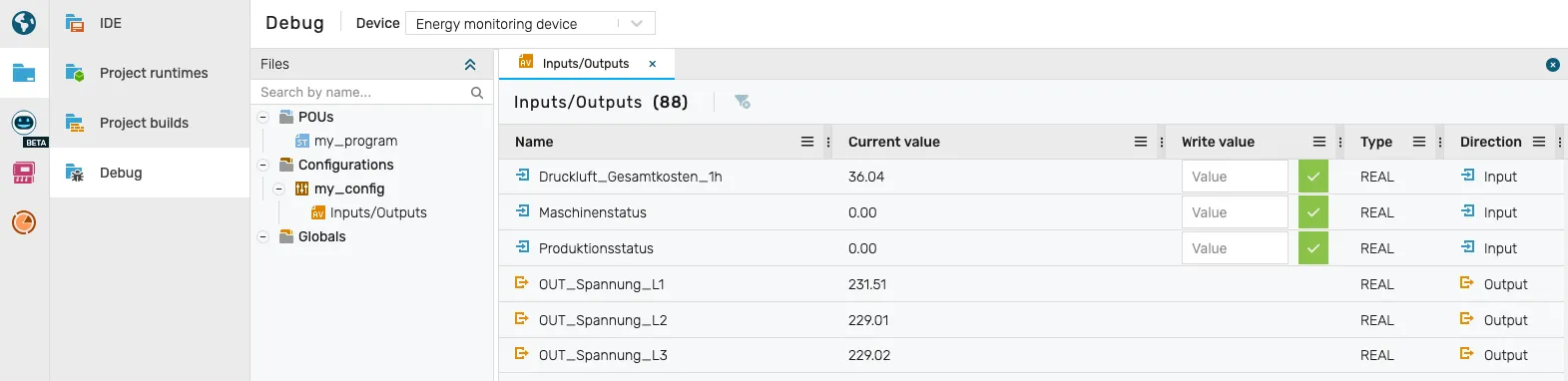Click the output icon beside OUT_Spannung_L1
Viewport: 1568px width, 381px height.
pyautogui.click(x=521, y=283)
